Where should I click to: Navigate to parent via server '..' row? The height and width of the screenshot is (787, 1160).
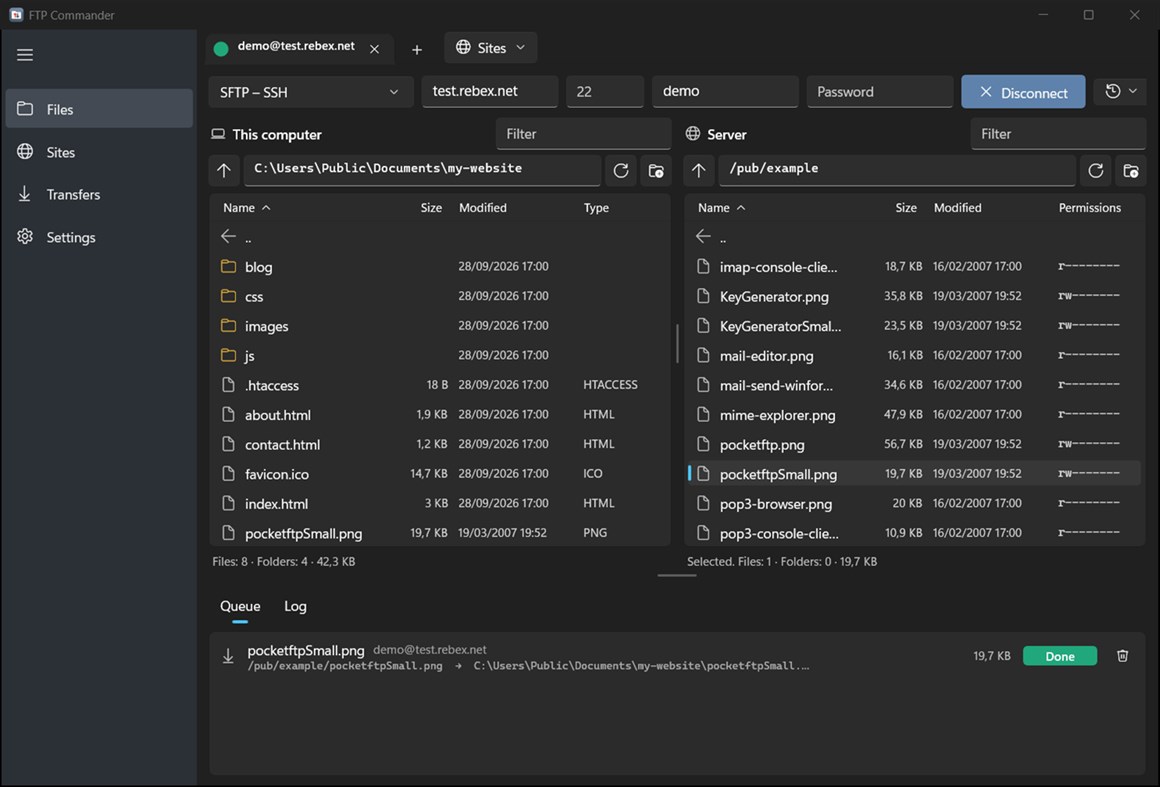click(914, 237)
